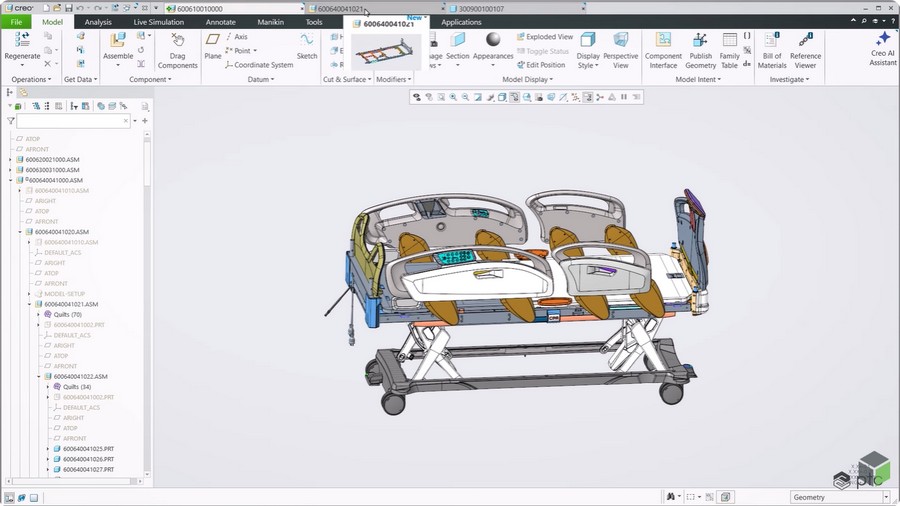The width and height of the screenshot is (900, 506).
Task: Open the search options dropdown arrow
Action: [135, 120]
